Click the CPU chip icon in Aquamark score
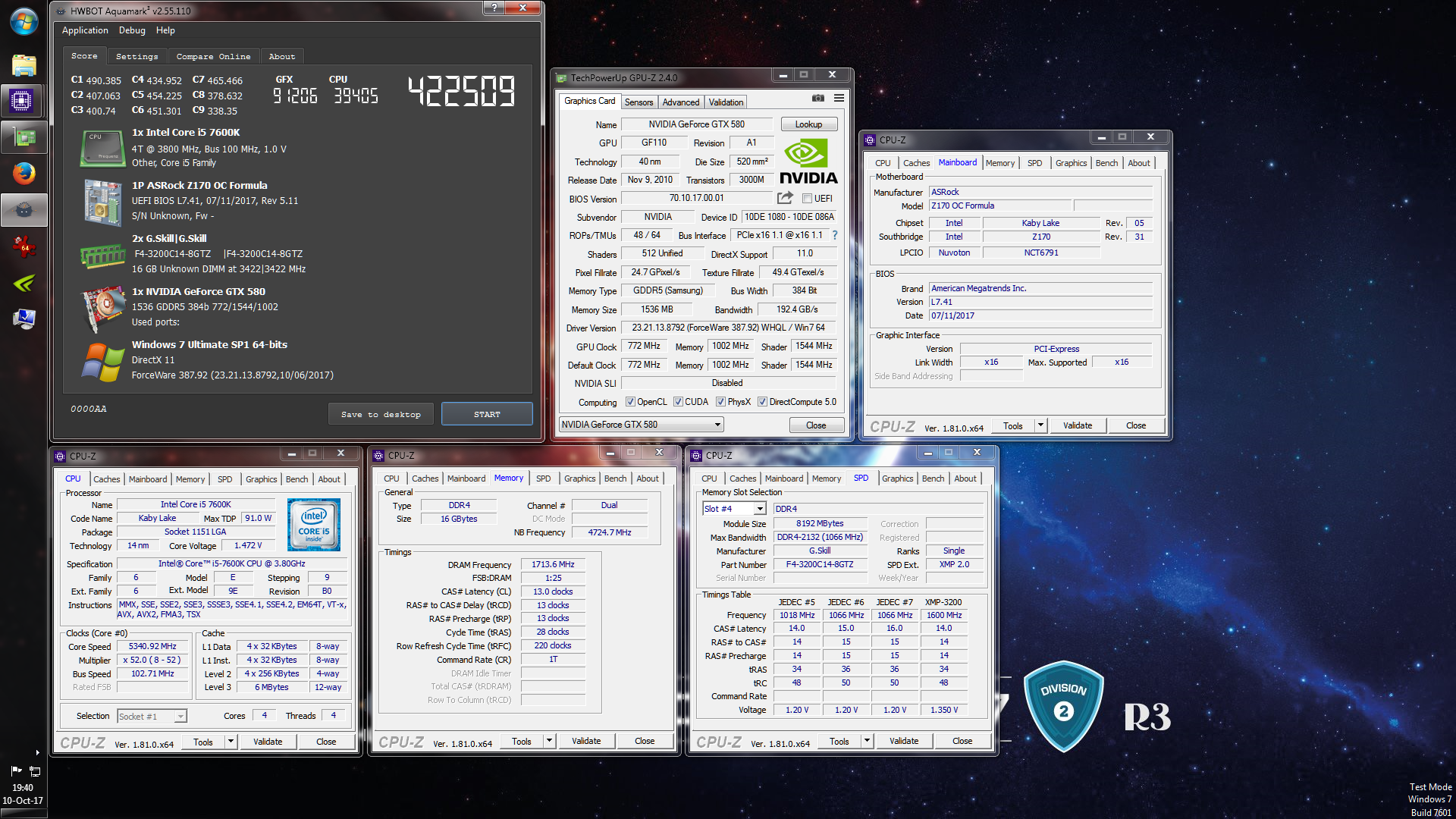1456x819 pixels. 102,148
